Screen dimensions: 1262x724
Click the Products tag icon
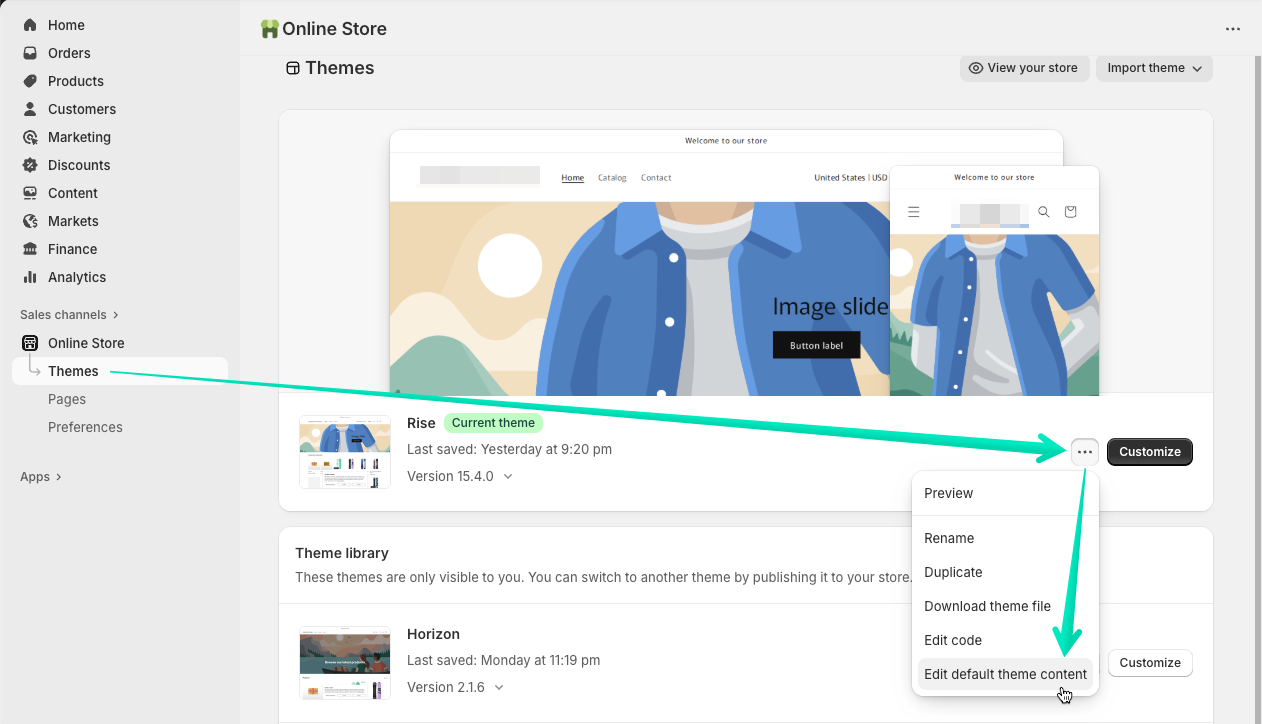(30, 81)
